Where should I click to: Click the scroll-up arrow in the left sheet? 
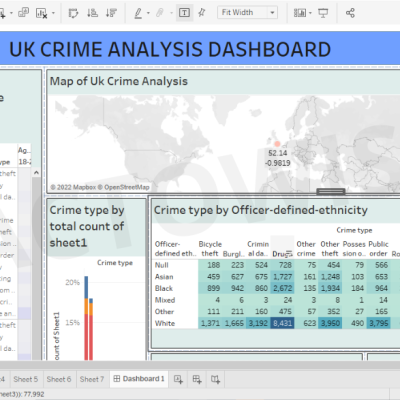tap(36, 173)
